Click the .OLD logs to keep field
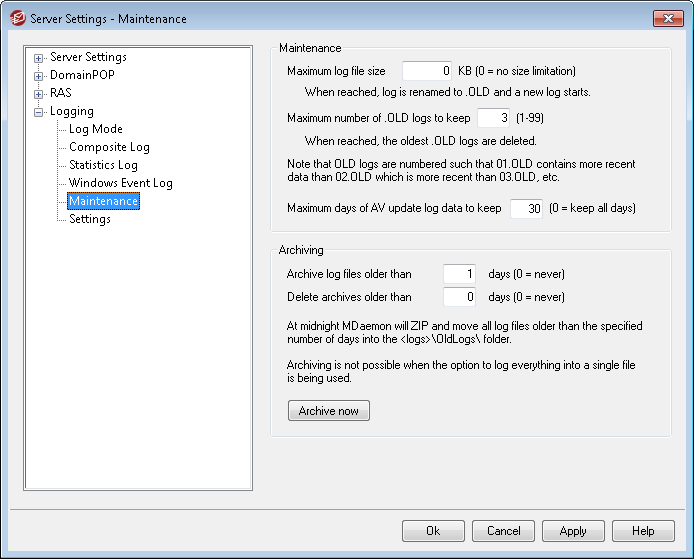This screenshot has height=559, width=694. [494, 119]
